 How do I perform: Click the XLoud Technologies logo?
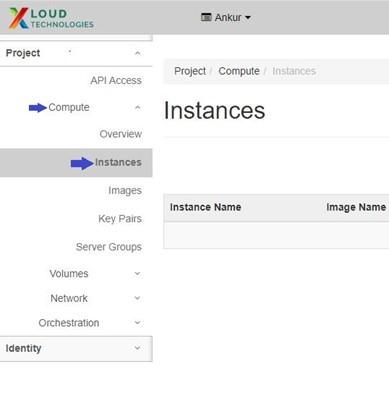(x=51, y=18)
